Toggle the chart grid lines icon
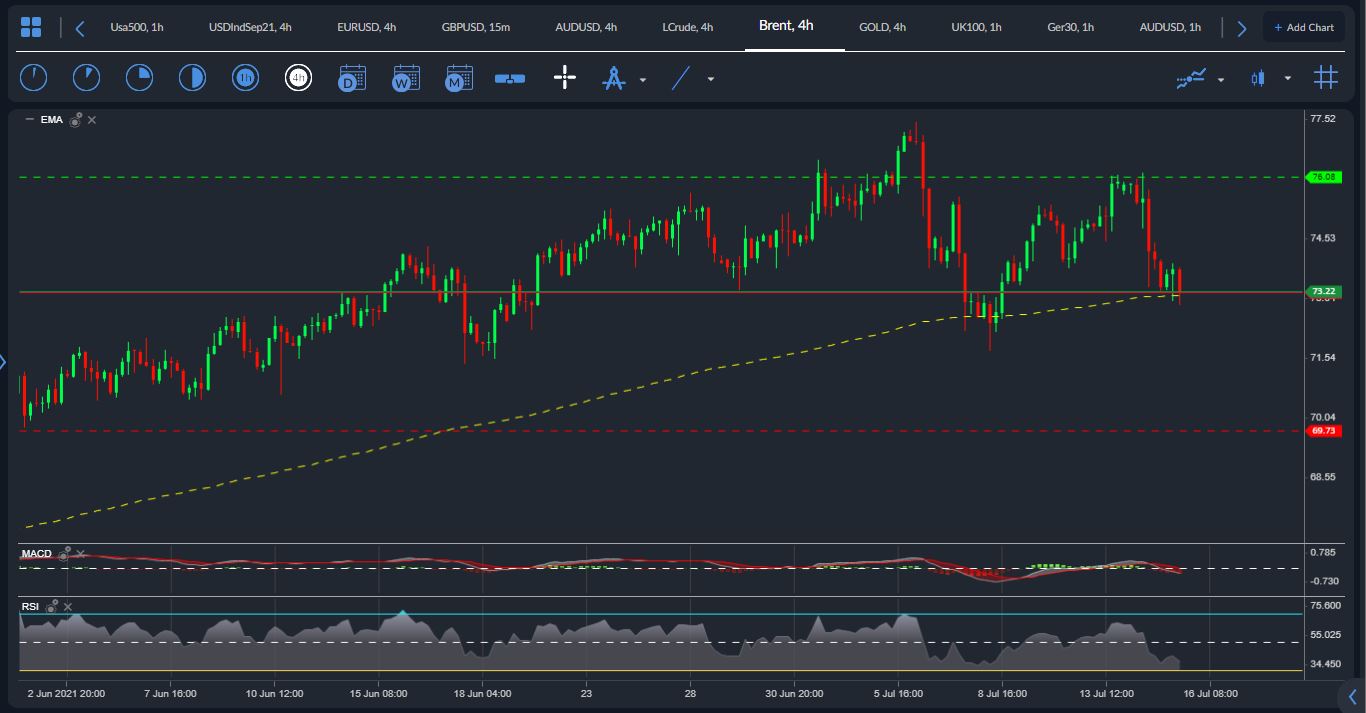 coord(1326,78)
